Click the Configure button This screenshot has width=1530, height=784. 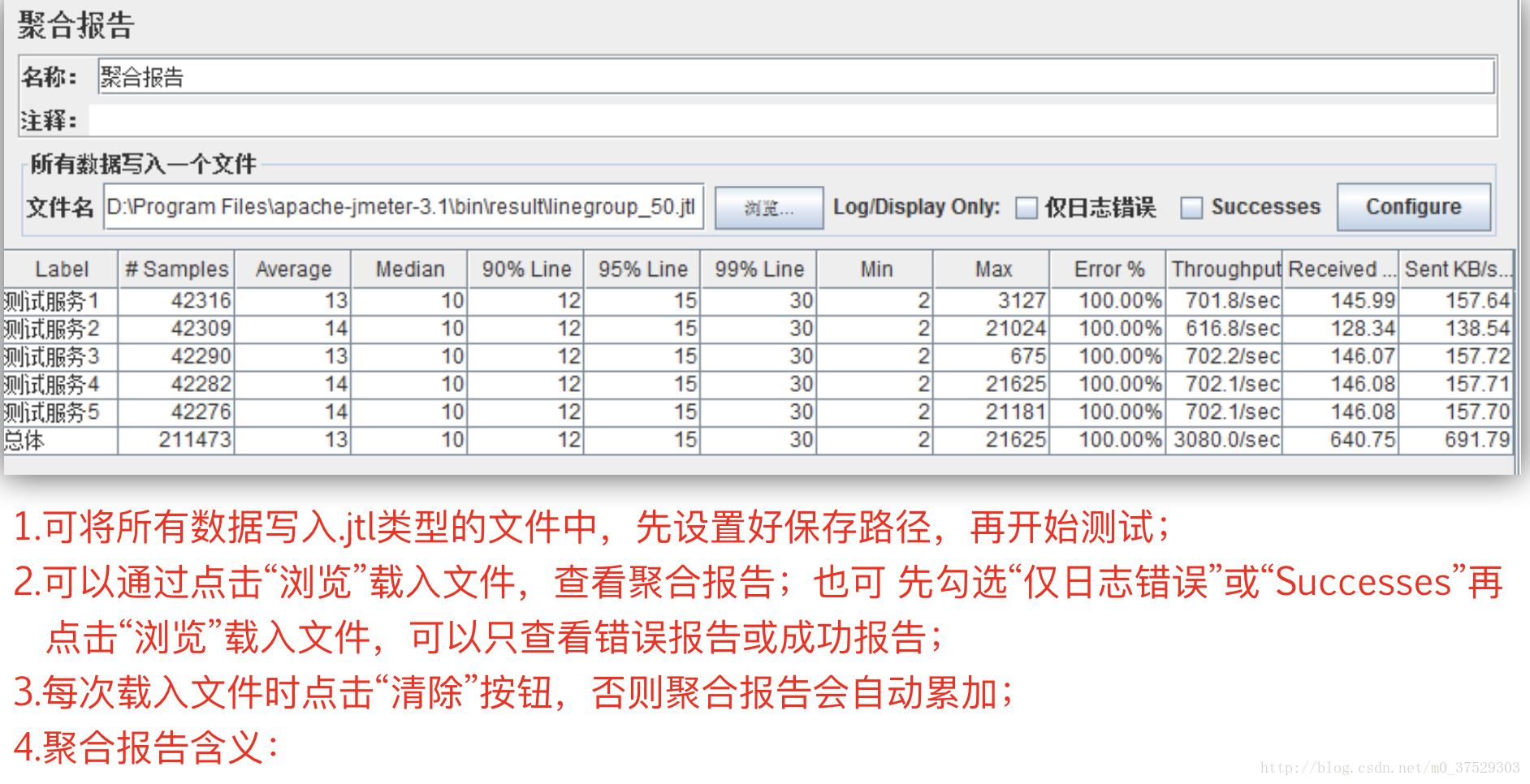1414,208
